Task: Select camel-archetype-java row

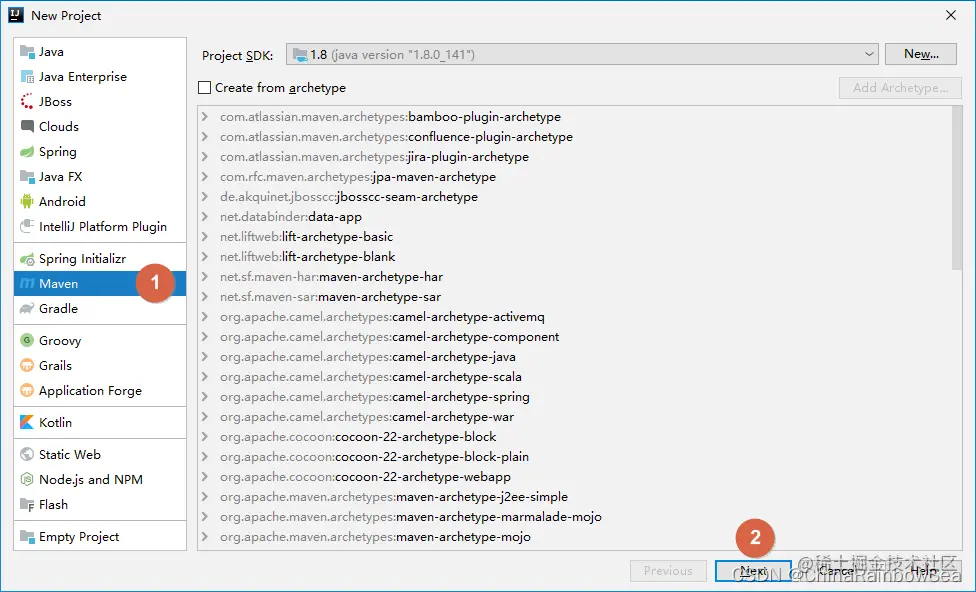Action: [575, 356]
